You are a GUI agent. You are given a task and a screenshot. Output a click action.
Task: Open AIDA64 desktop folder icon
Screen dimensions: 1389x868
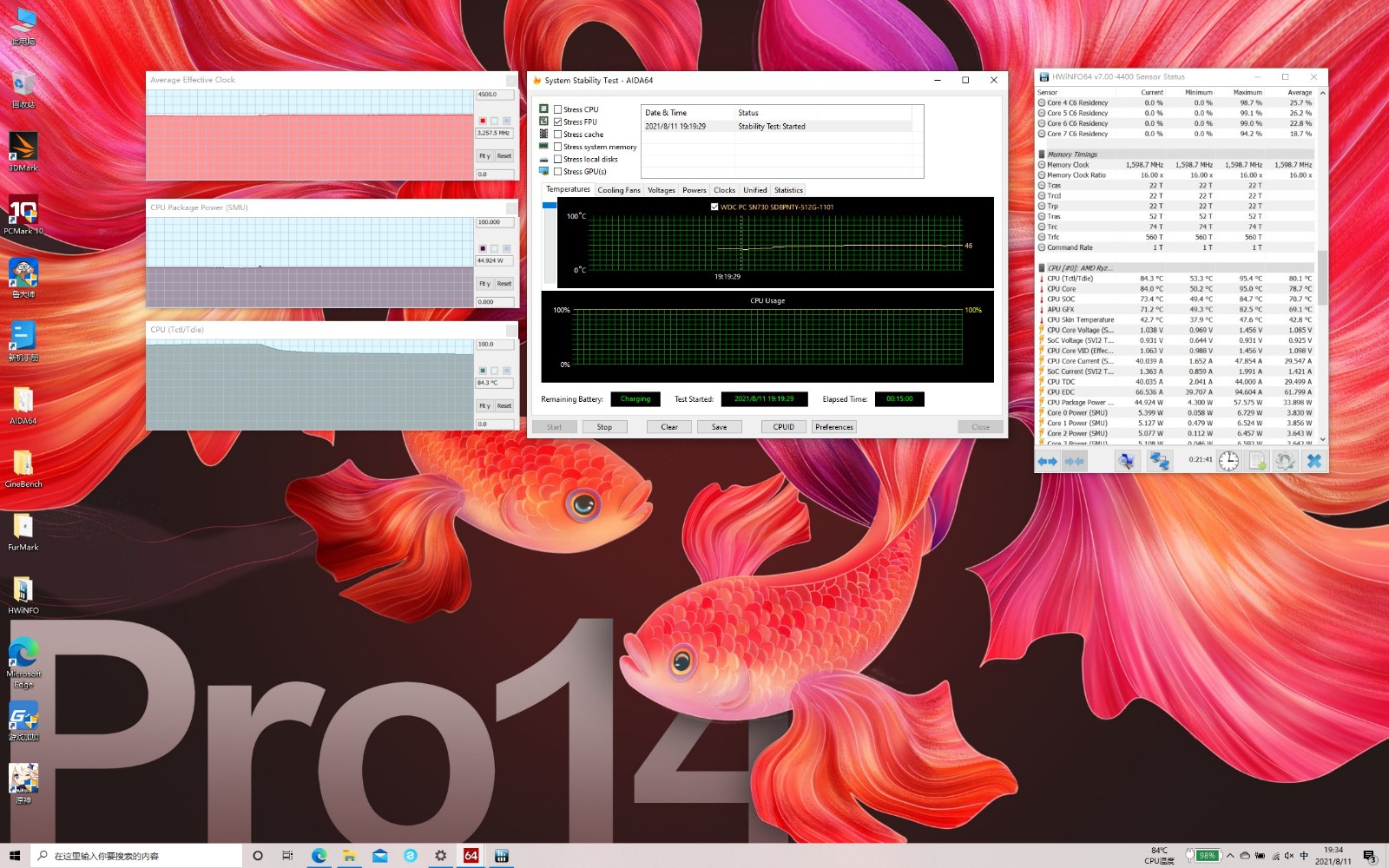pos(23,405)
